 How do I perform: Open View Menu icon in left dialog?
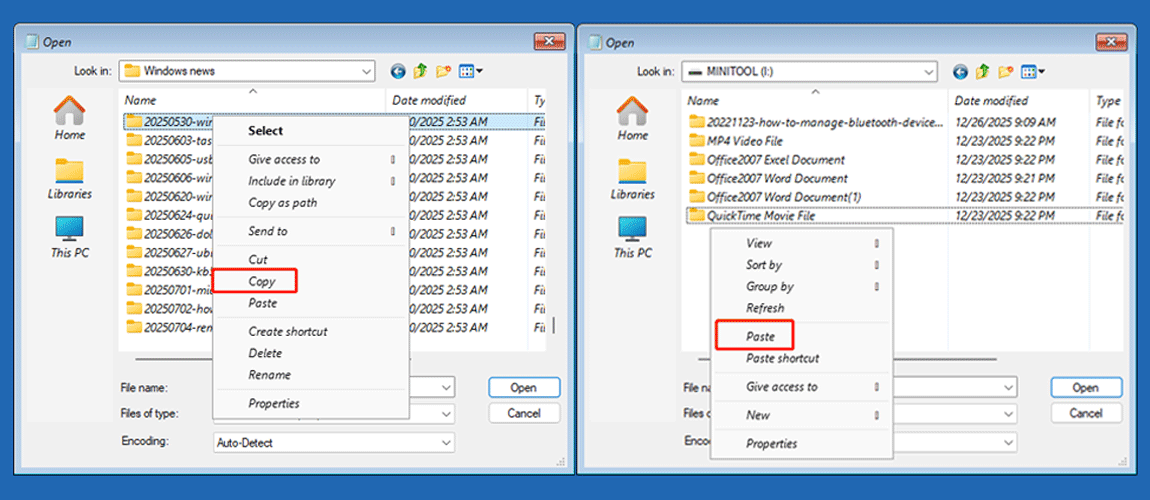point(470,71)
